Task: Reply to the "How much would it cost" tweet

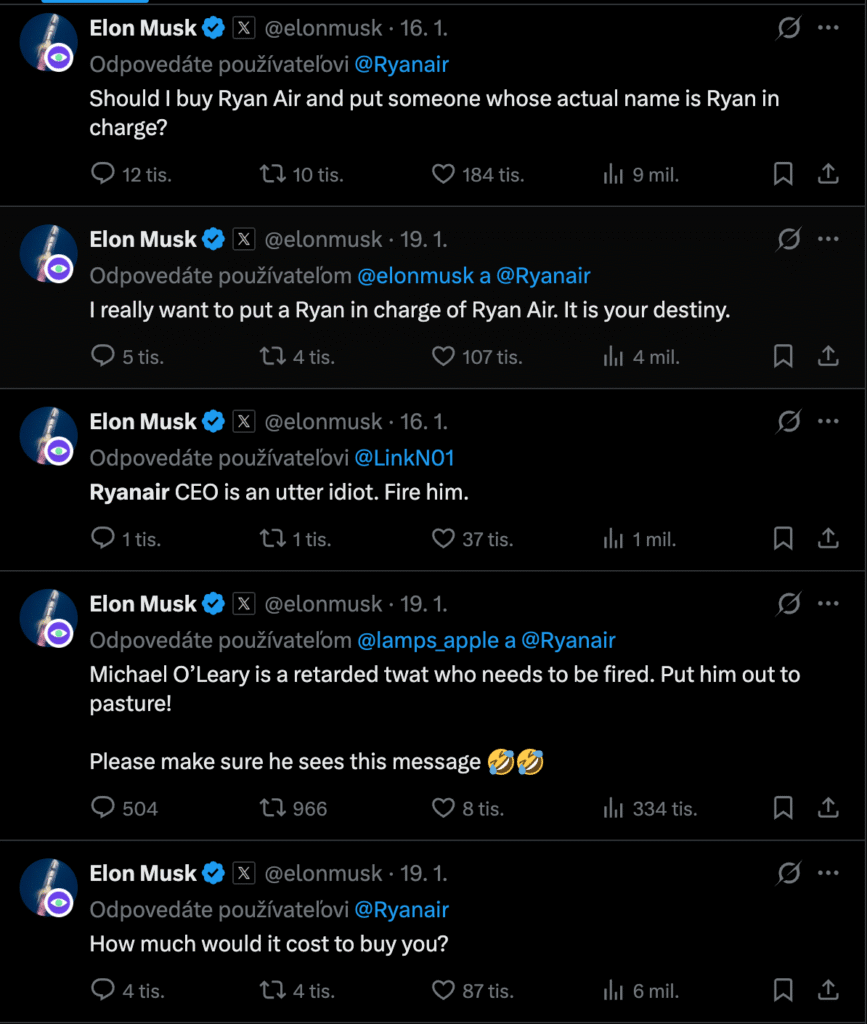Action: coord(103,991)
